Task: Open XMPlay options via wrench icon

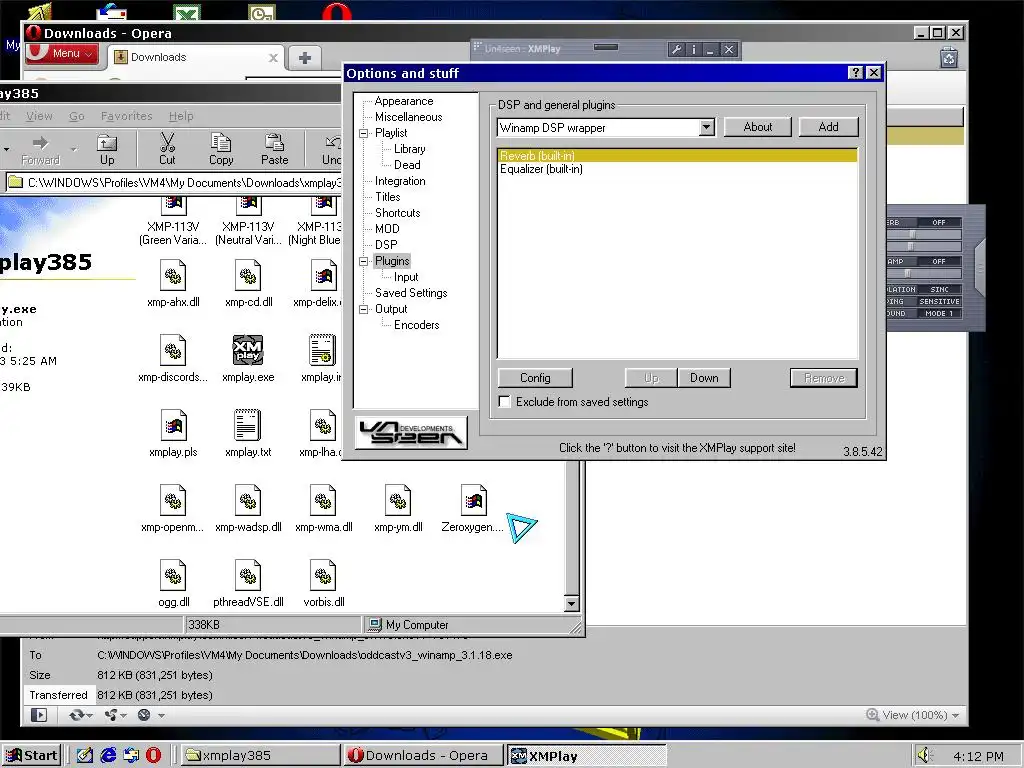Action: [677, 49]
